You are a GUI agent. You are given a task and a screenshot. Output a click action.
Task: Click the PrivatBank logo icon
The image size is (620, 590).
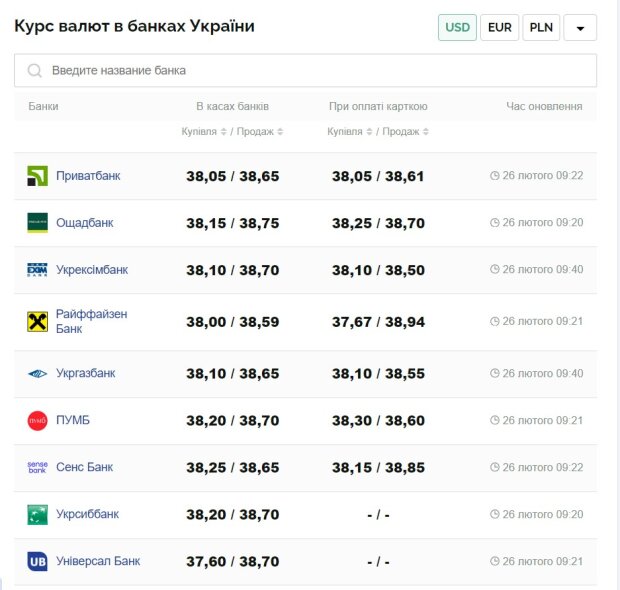click(37, 176)
